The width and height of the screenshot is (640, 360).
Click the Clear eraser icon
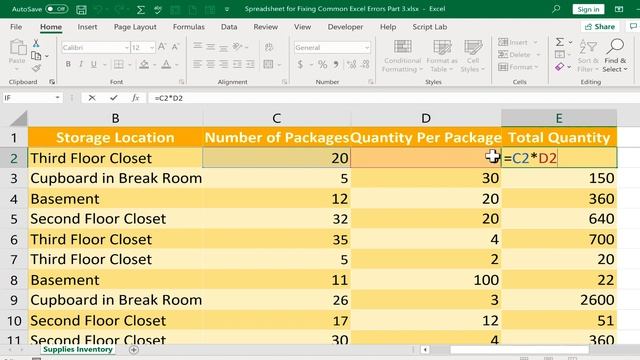[559, 67]
